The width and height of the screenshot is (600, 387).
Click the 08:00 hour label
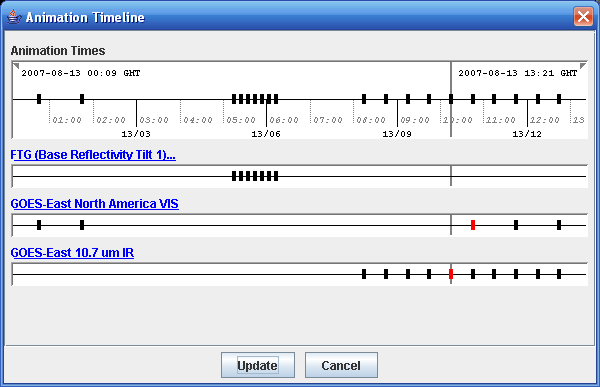click(371, 120)
